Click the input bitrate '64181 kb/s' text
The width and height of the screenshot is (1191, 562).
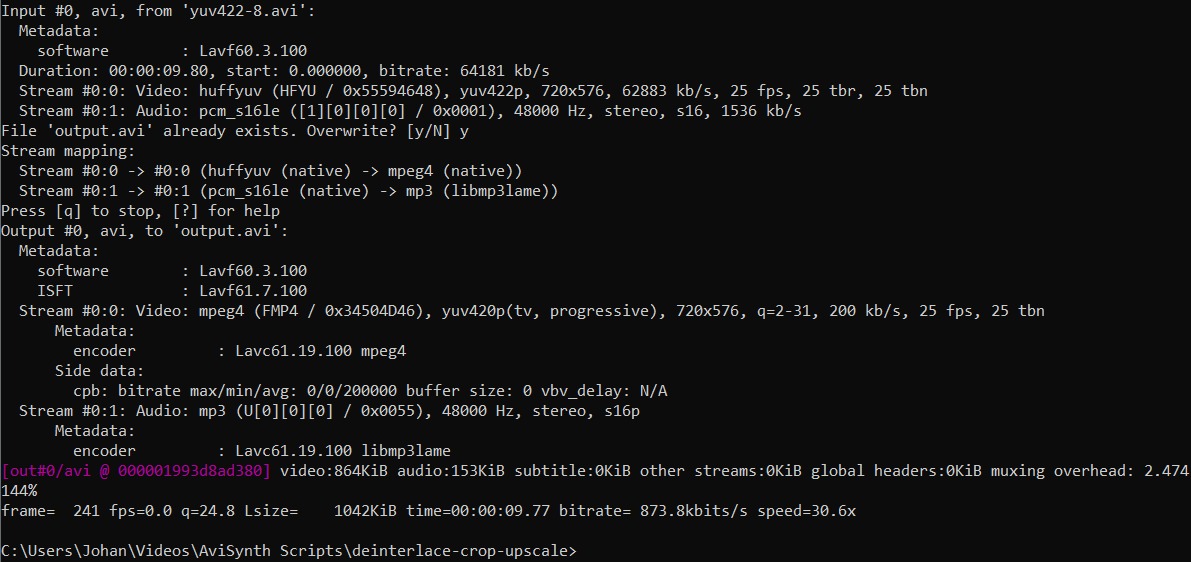tap(505, 71)
